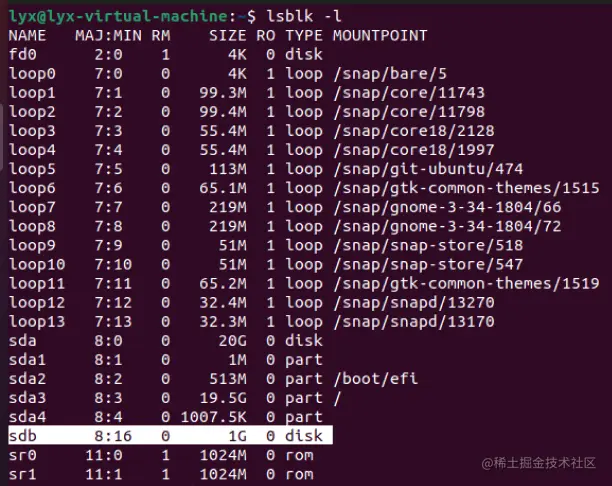Select the sda4 partition name
The image size is (612, 486).
[27, 417]
